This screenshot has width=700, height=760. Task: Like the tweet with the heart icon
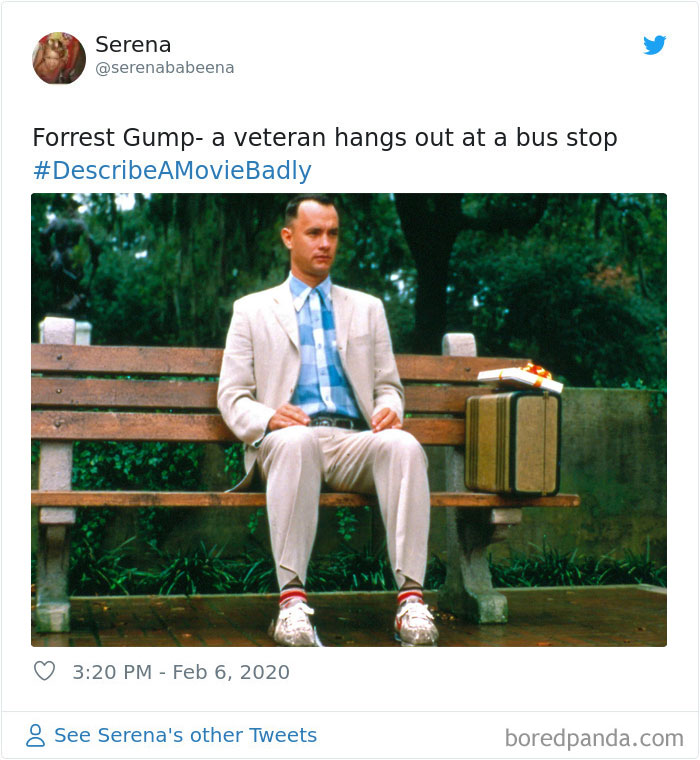(44, 671)
